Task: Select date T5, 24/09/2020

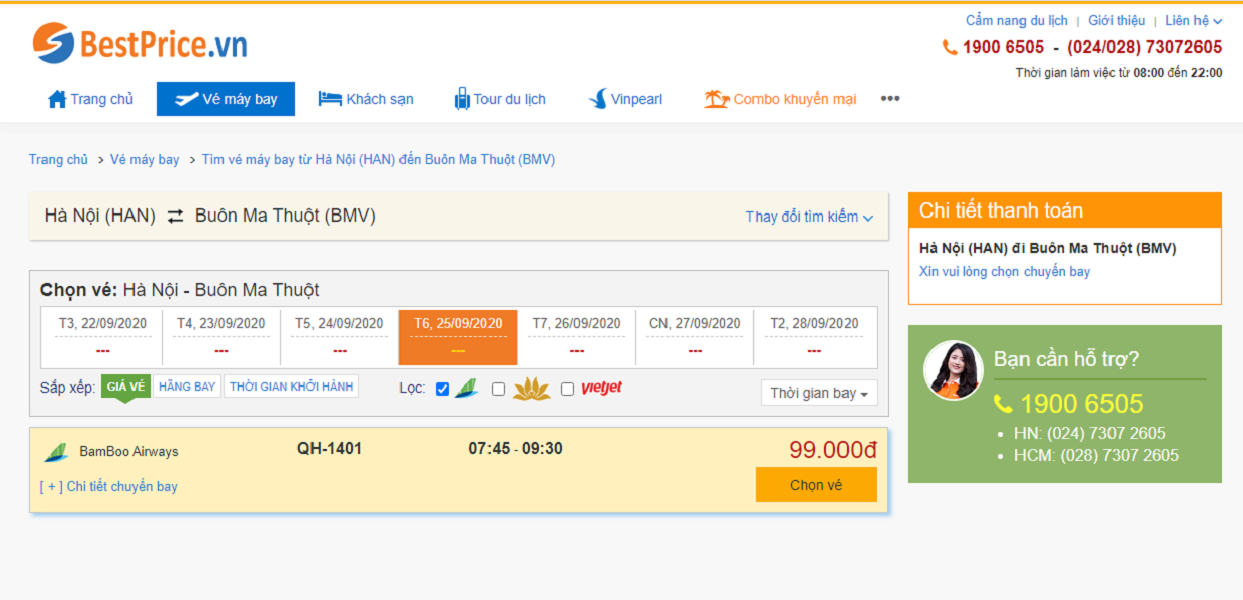Action: pos(339,337)
